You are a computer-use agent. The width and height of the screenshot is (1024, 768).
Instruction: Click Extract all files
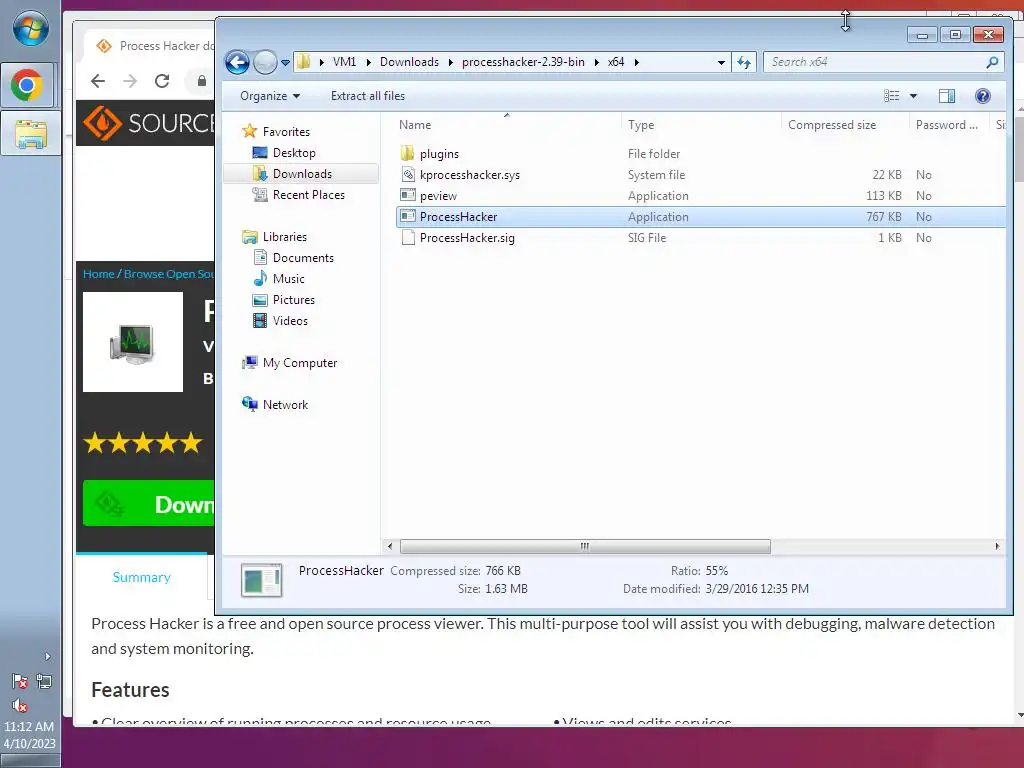(368, 96)
